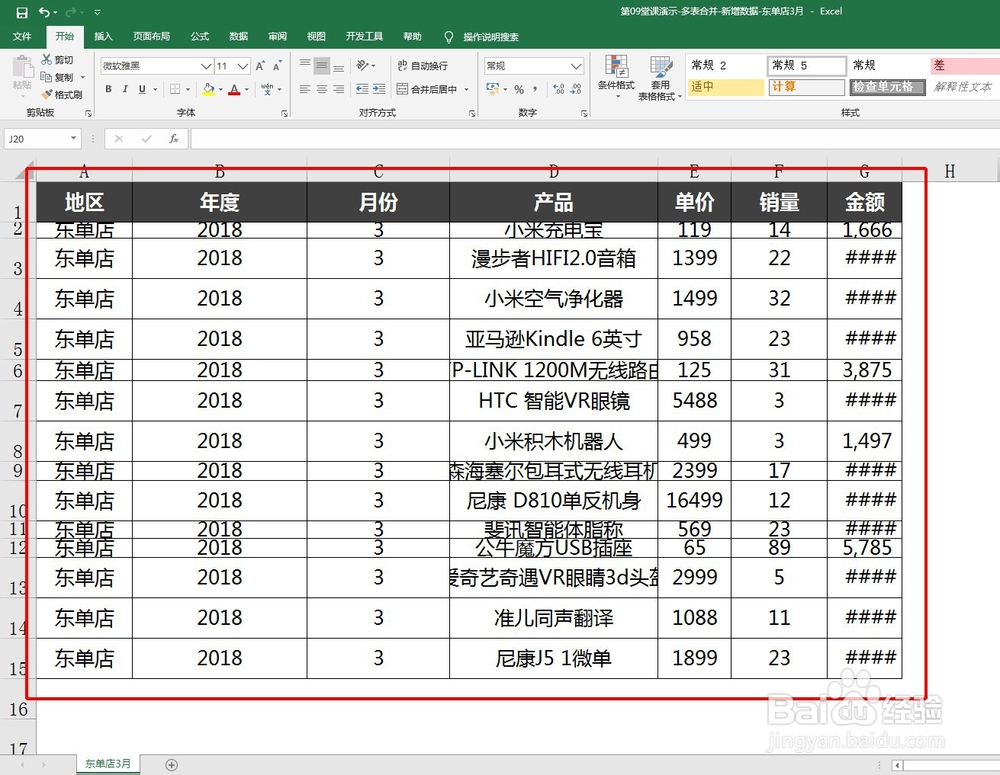The width and height of the screenshot is (1000, 775).
Task: Open number format dropdown (常规)
Action: tap(576, 66)
